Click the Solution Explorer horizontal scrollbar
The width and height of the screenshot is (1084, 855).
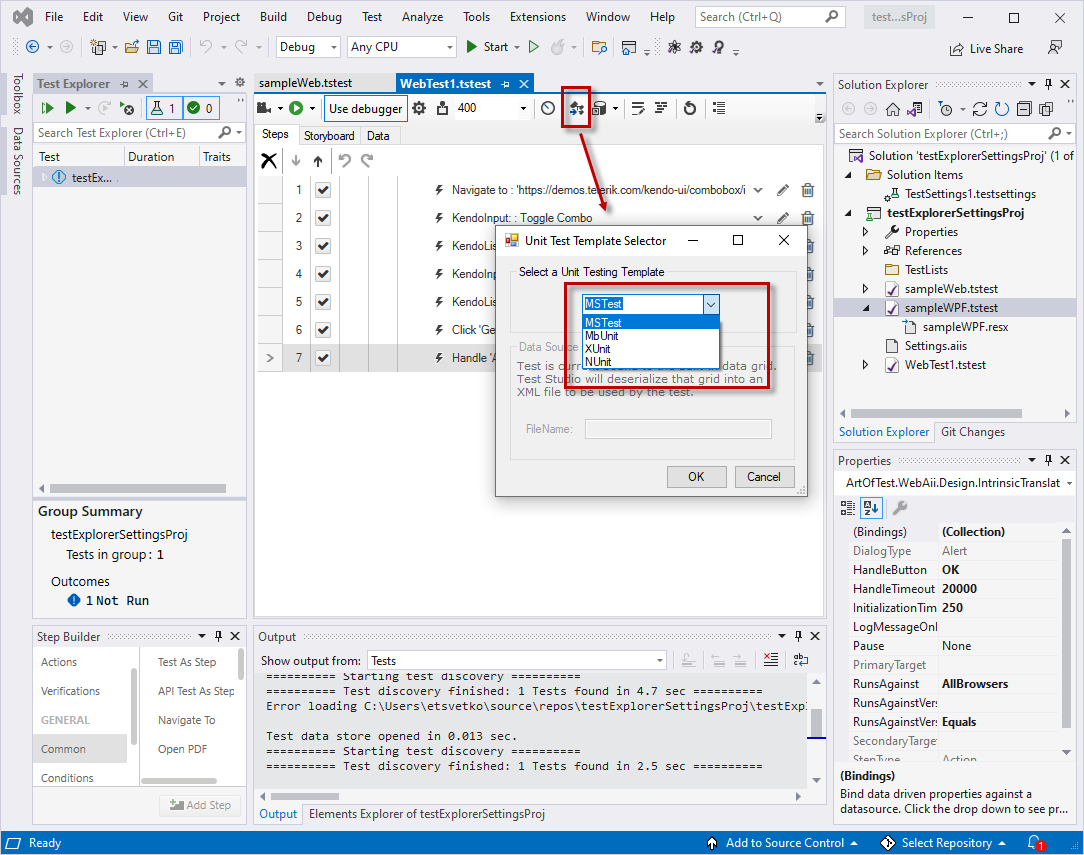point(936,413)
